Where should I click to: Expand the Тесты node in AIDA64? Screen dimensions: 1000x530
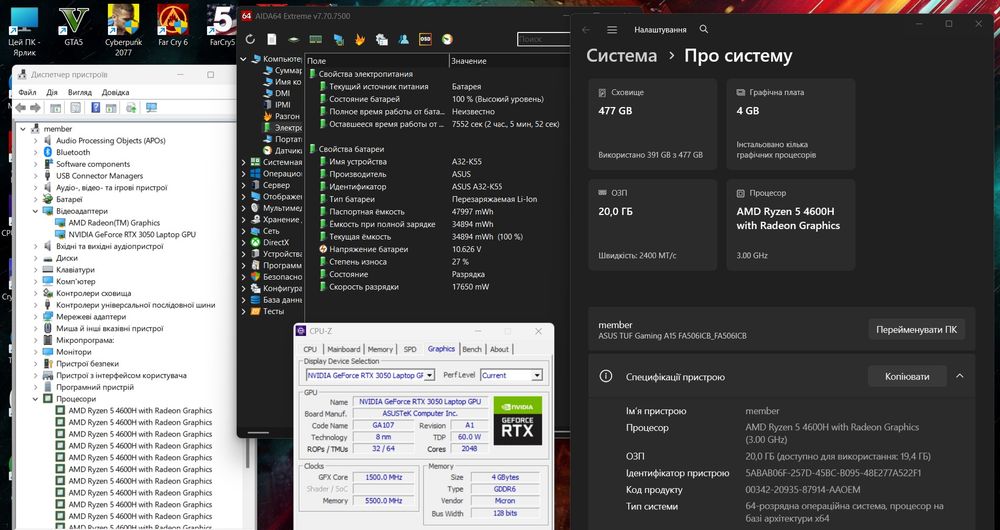point(243,311)
